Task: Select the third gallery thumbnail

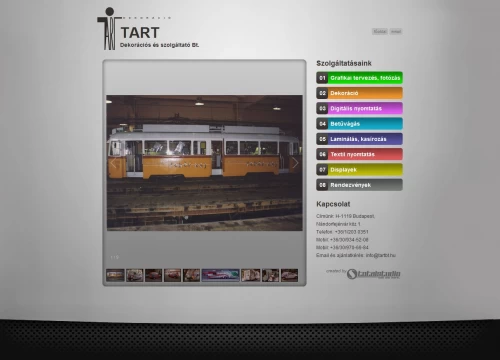Action: (154, 275)
